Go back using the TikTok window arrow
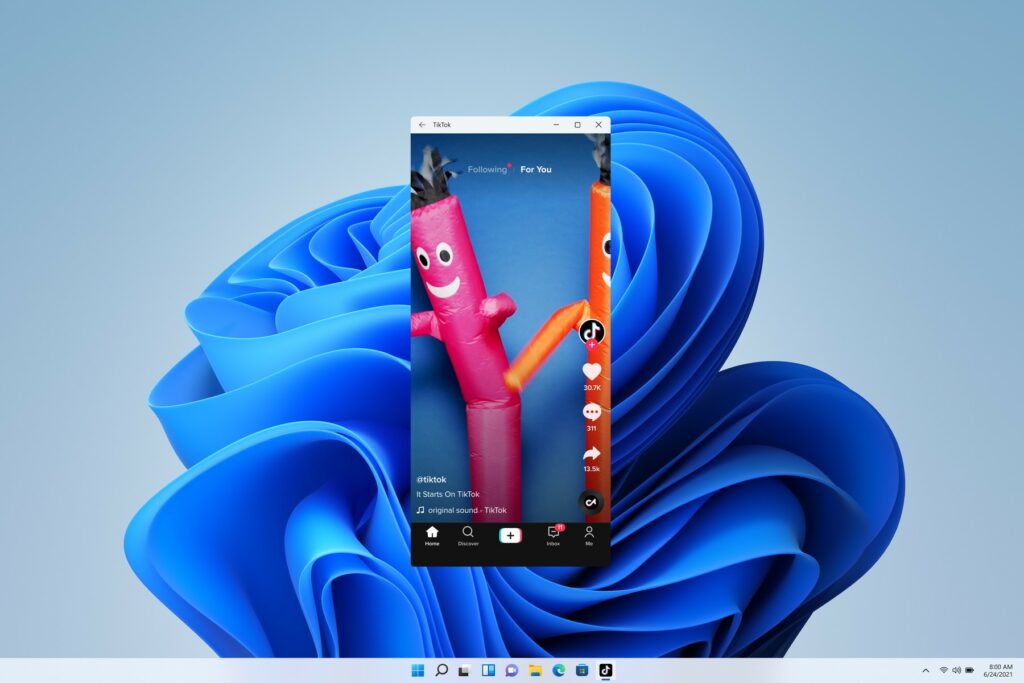Image resolution: width=1024 pixels, height=683 pixels. (x=422, y=125)
